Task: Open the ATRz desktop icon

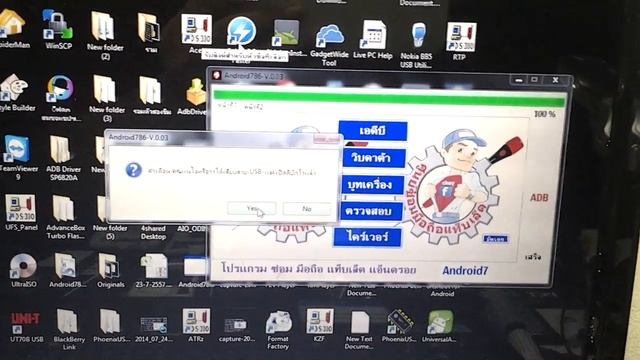Action: (x=196, y=325)
